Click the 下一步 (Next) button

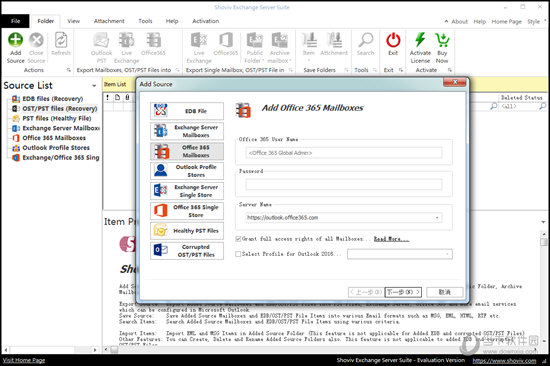(403, 292)
